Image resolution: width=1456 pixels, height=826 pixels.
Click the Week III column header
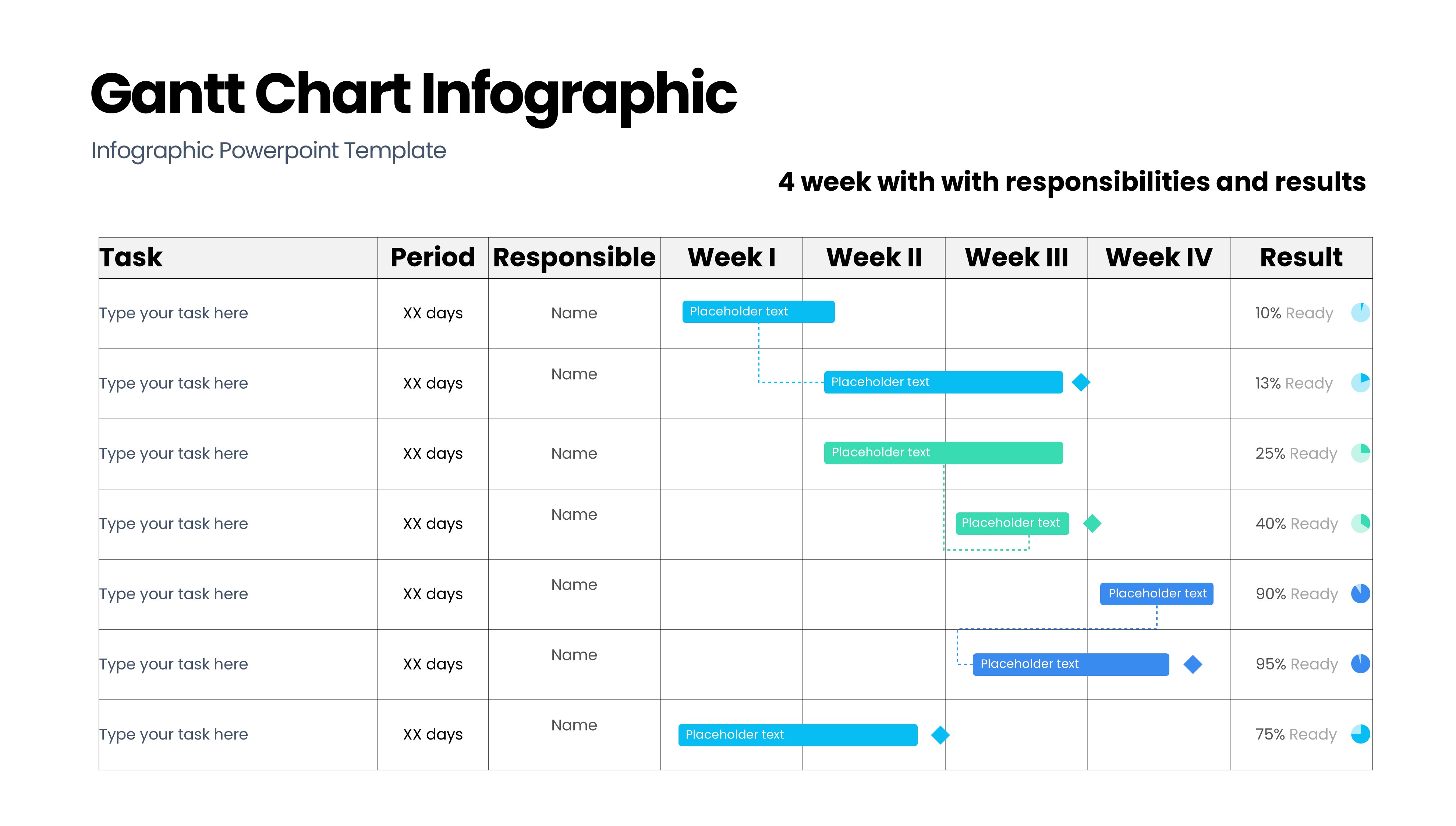(1016, 258)
